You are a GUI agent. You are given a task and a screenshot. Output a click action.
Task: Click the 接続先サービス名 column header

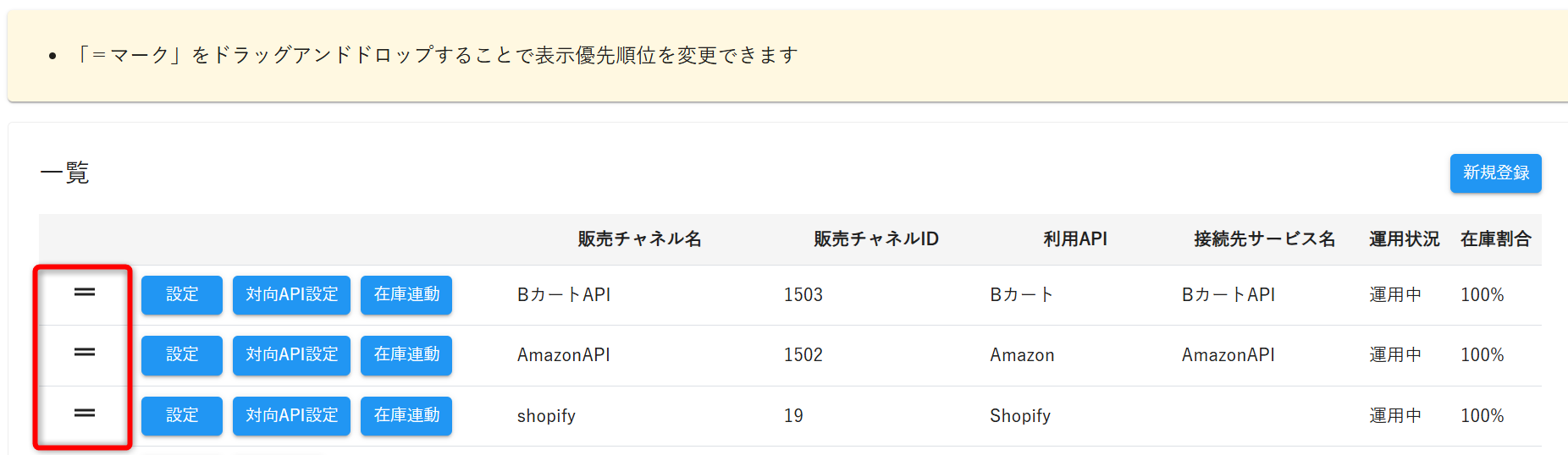click(1265, 239)
